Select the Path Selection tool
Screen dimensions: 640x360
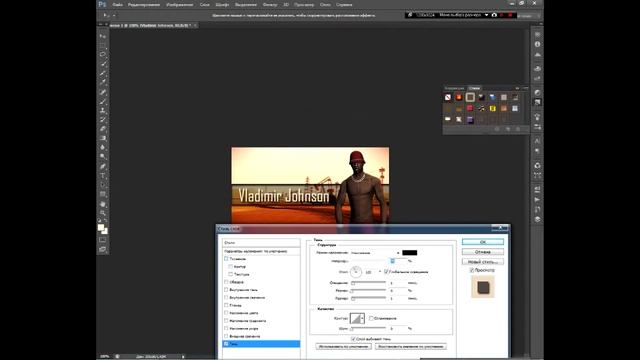tap(102, 185)
